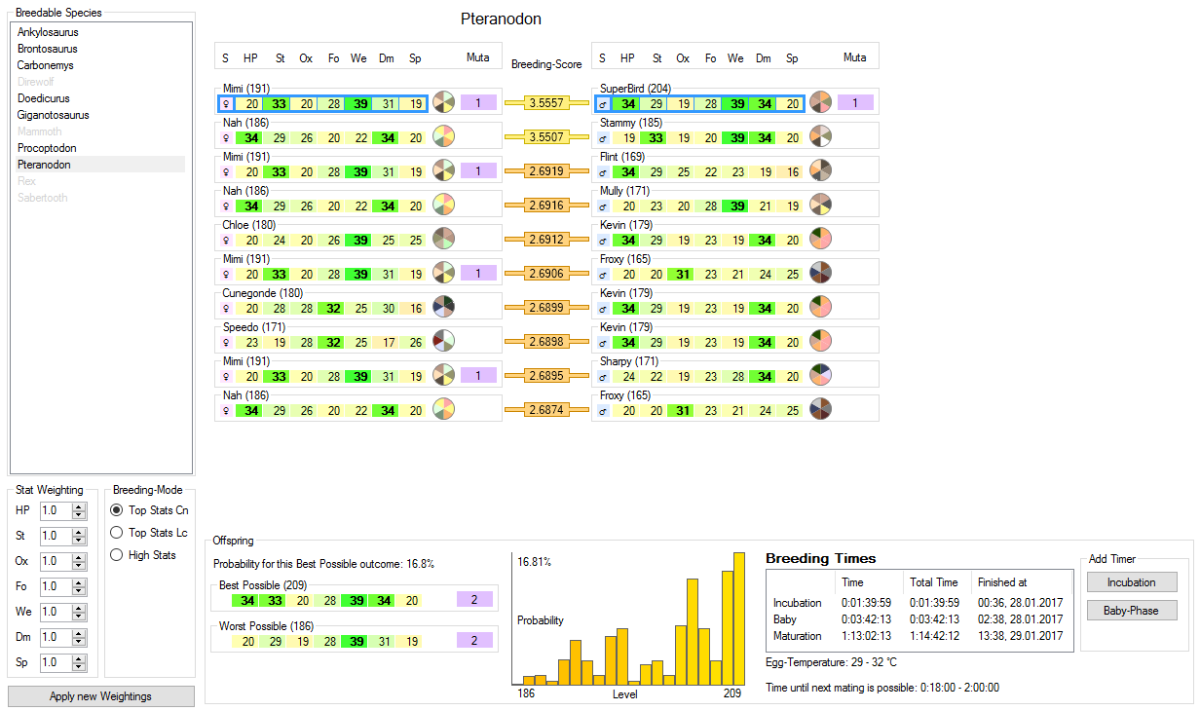1200x711 pixels.
Task: Add an Incubation timer
Action: tap(1132, 582)
